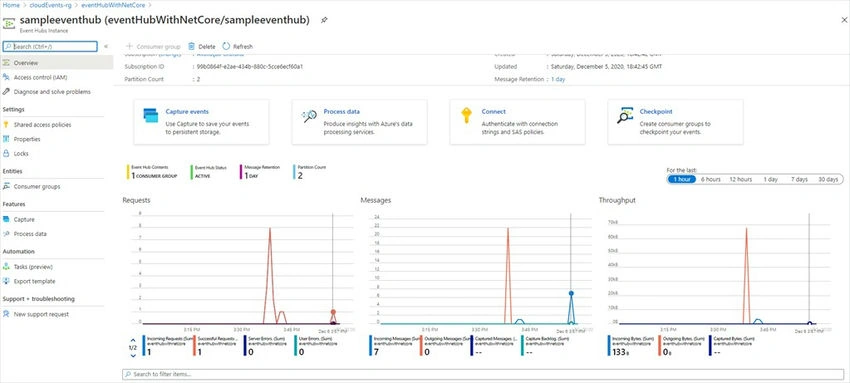
Task: Click the Incoming Messages legend swatch
Action: pos(371,346)
